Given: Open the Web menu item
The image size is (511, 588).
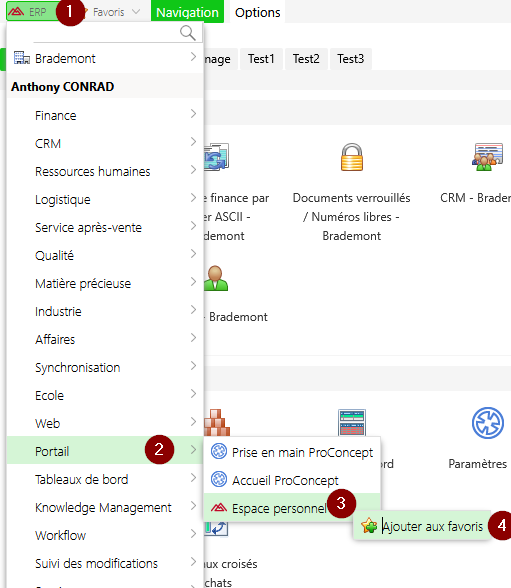Looking at the screenshot, I should pyautogui.click(x=105, y=423).
